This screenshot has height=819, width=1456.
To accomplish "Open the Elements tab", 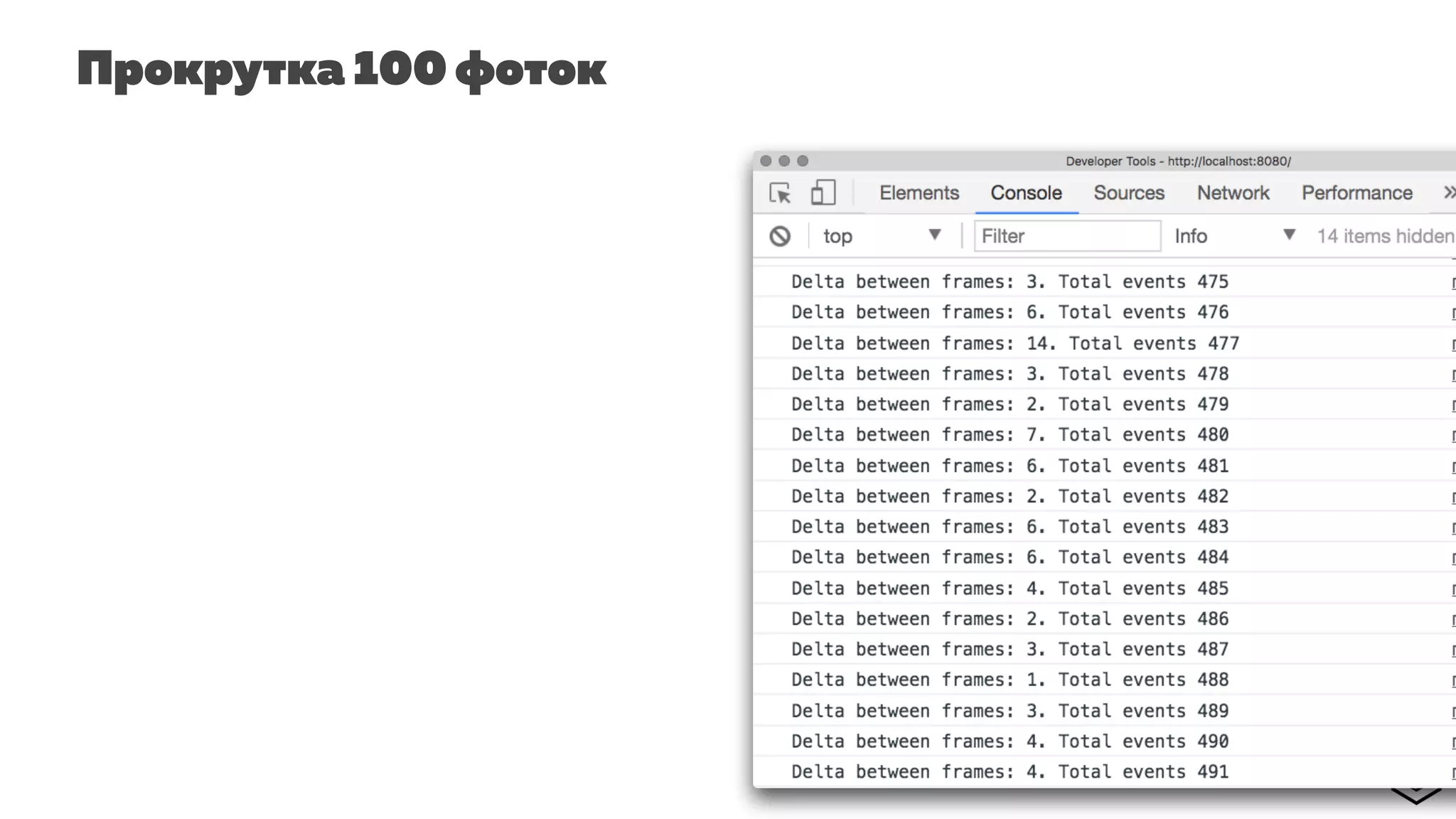I will 919,193.
